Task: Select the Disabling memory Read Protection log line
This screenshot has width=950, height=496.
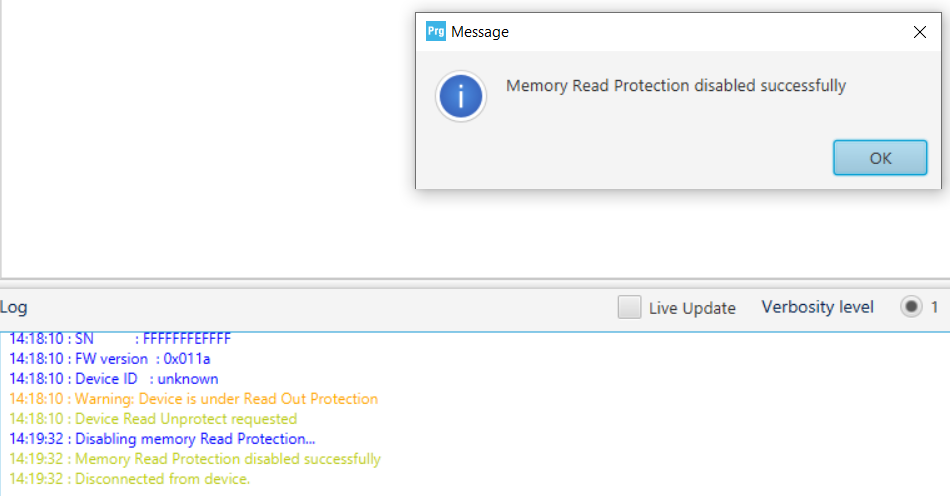Action: pos(162,438)
